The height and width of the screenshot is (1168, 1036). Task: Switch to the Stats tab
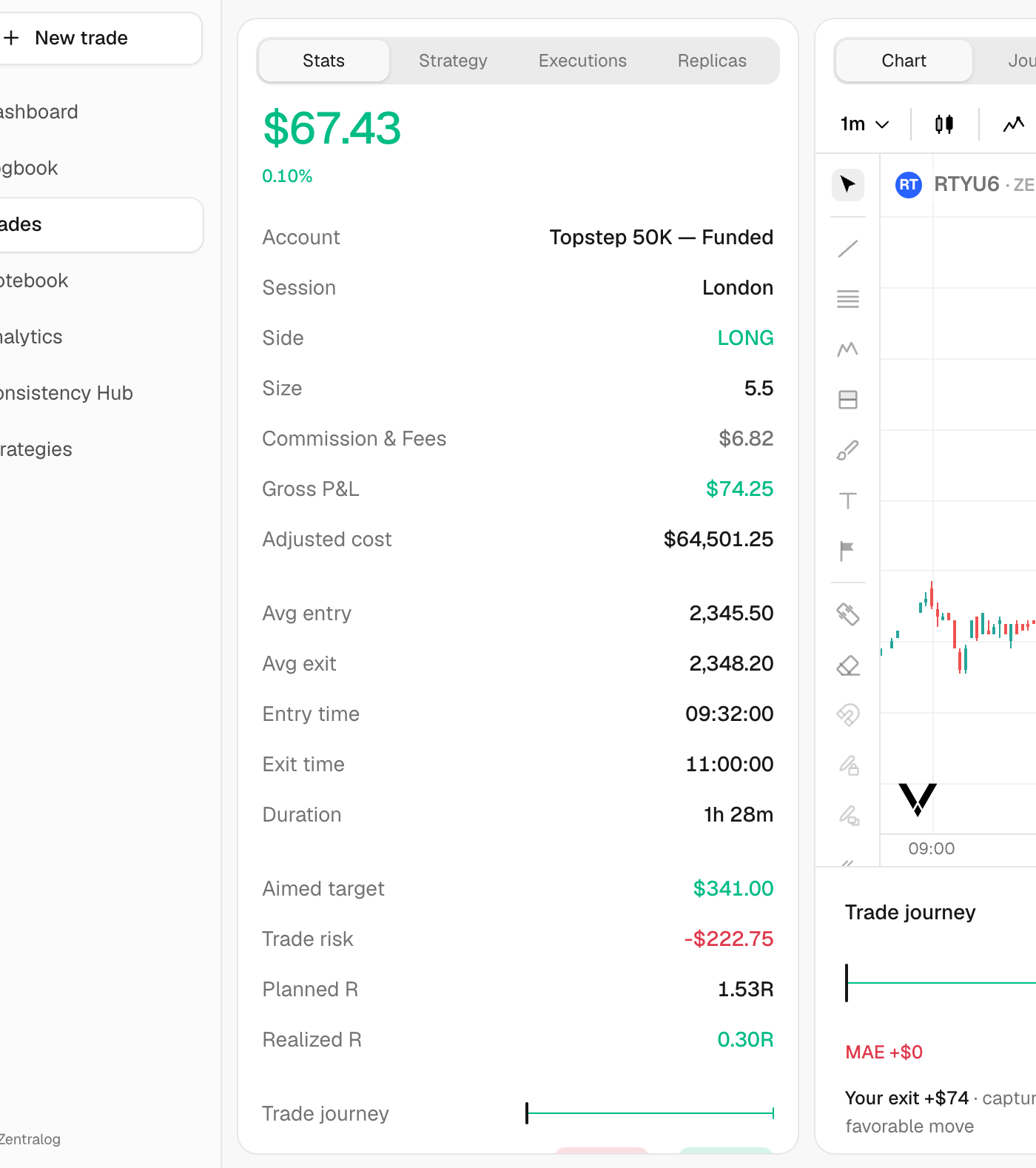coord(323,61)
